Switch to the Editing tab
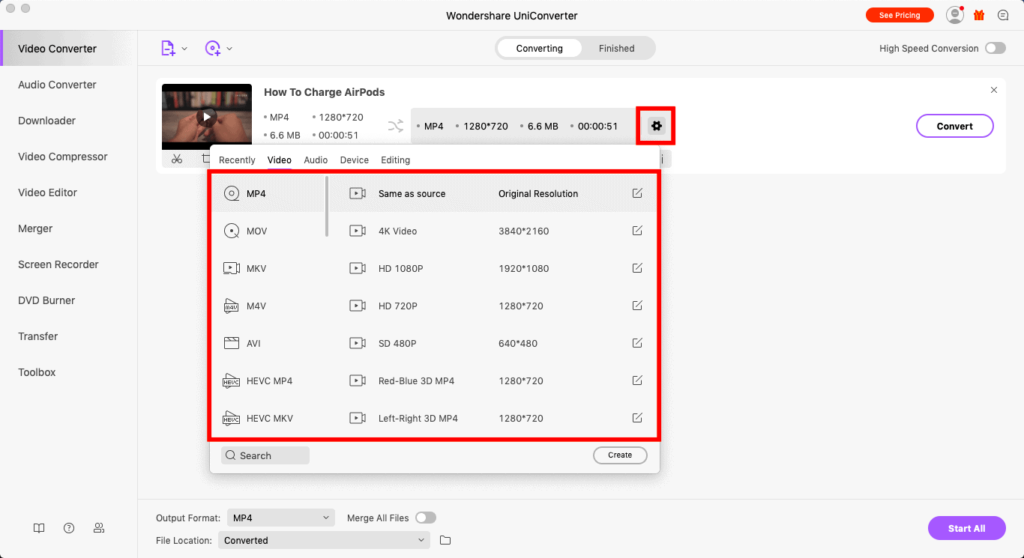Screen dimensions: 1024x558 396,160
